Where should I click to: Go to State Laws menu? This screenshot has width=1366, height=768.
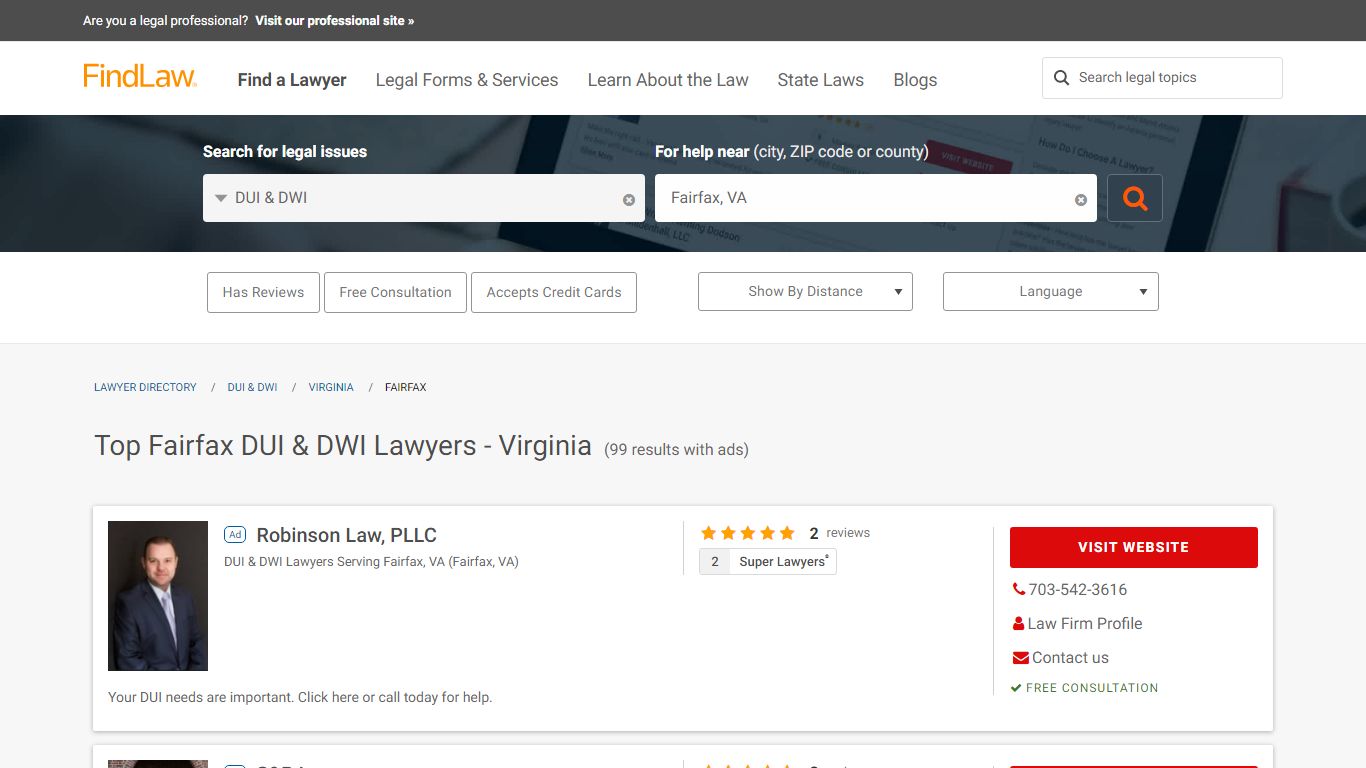coord(821,80)
